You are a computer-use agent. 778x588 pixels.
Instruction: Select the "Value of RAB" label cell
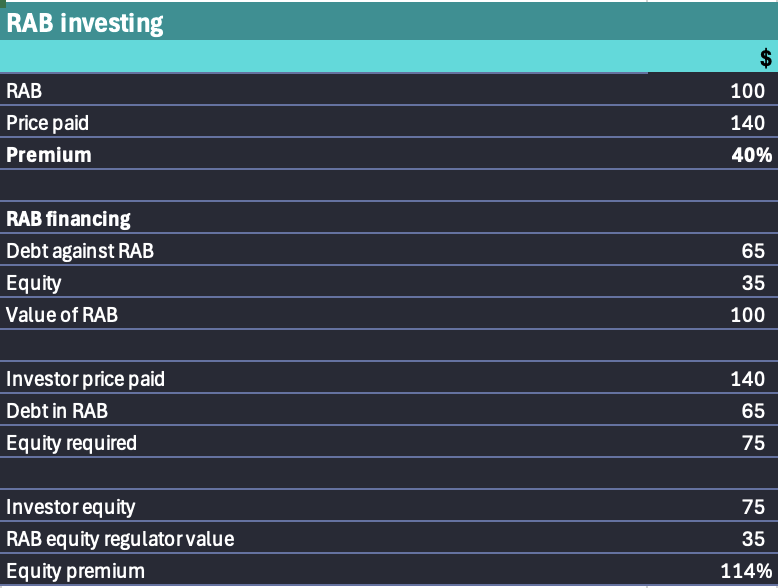tap(62, 315)
